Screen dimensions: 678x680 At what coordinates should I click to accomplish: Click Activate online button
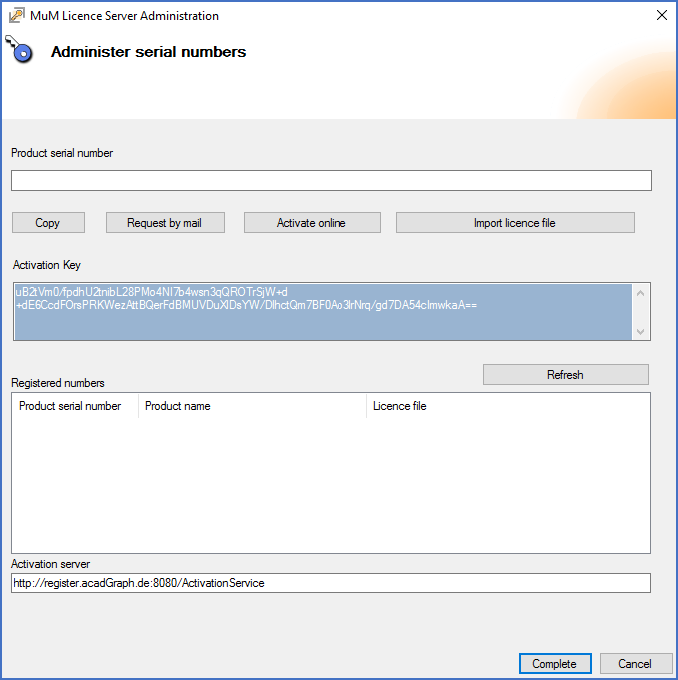coord(312,222)
